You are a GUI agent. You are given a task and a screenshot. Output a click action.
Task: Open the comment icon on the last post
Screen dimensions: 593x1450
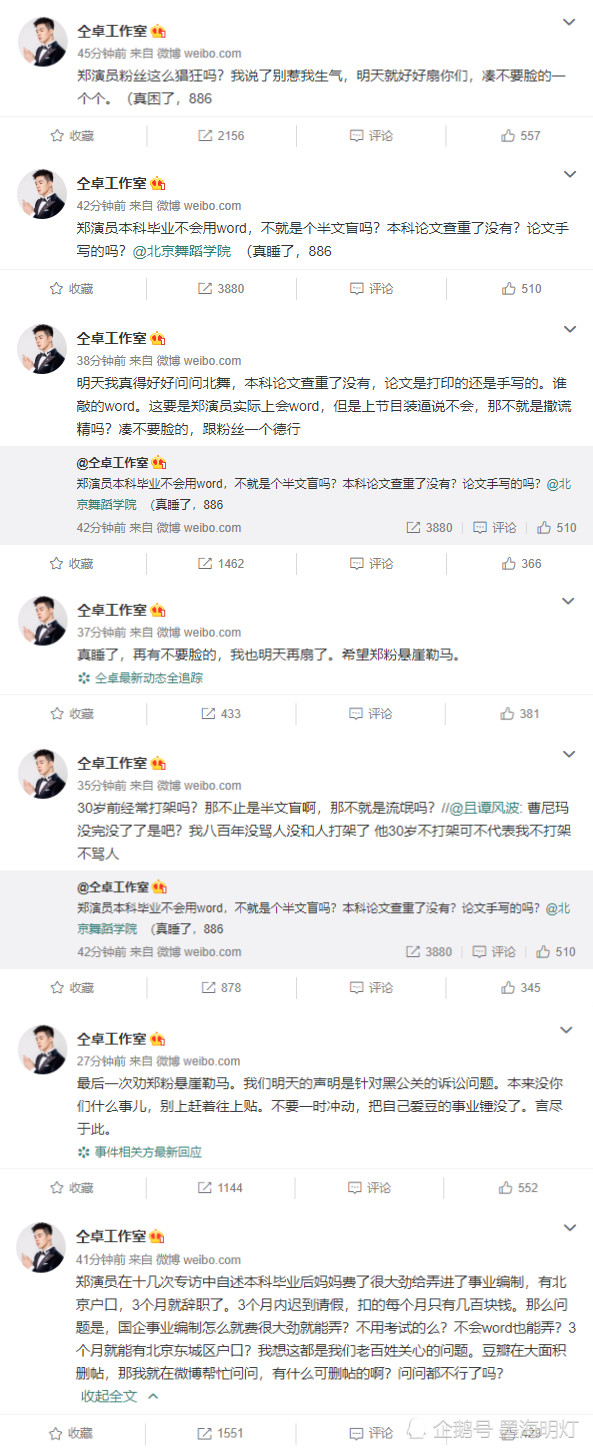[372, 1434]
